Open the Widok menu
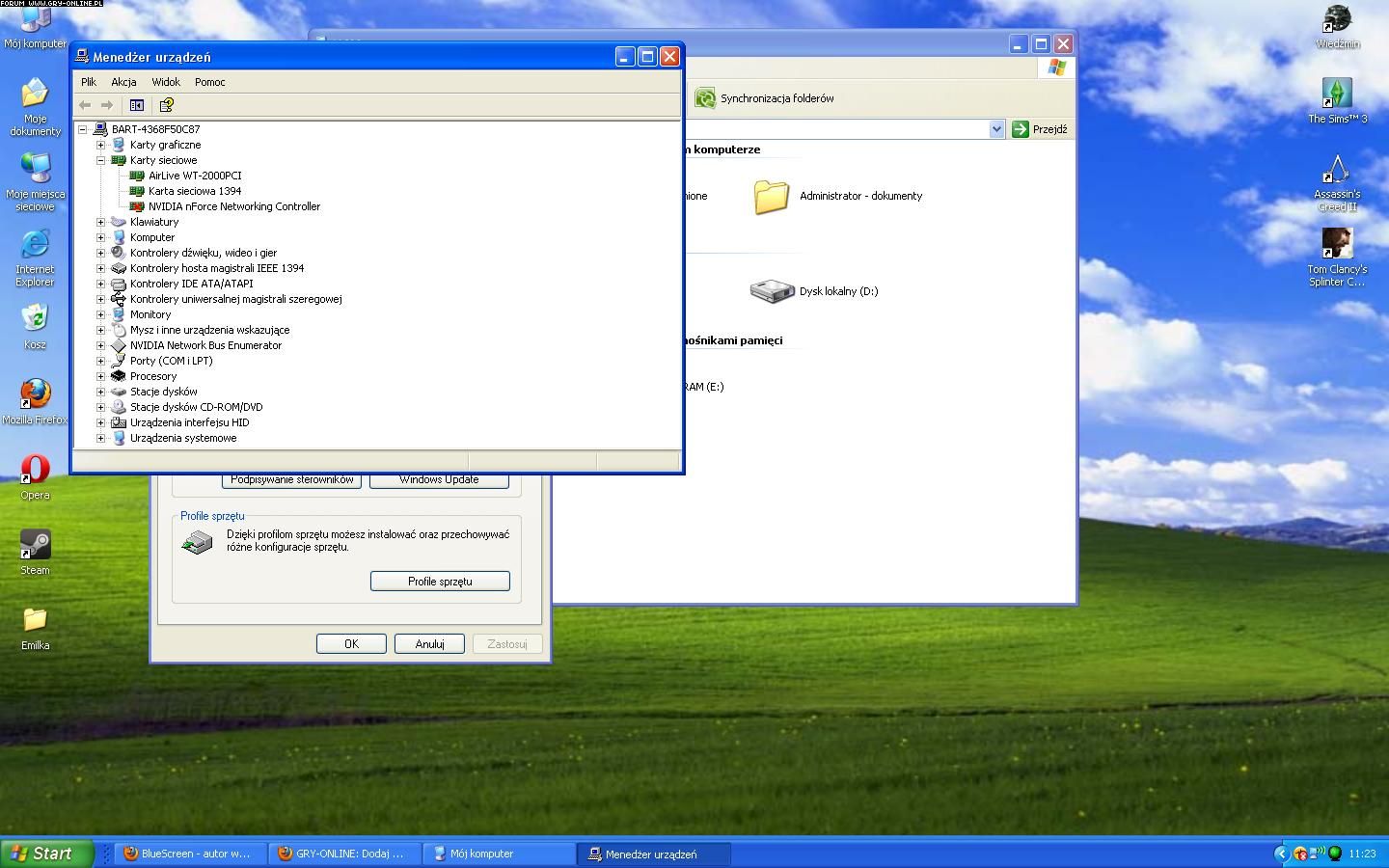 [x=165, y=82]
